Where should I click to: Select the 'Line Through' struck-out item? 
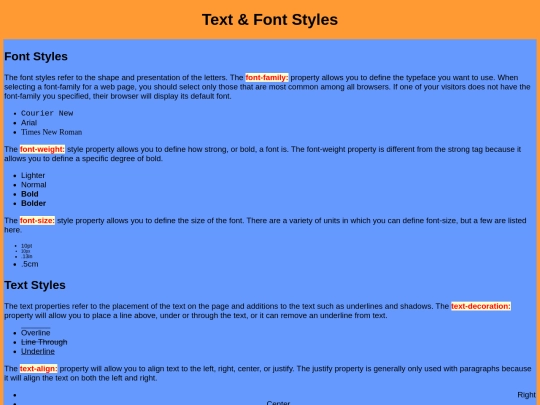[44, 342]
